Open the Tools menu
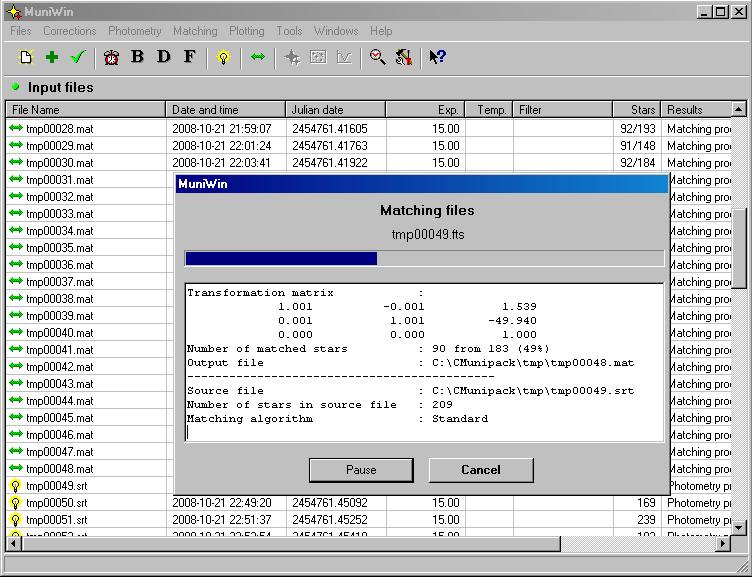 click(289, 31)
